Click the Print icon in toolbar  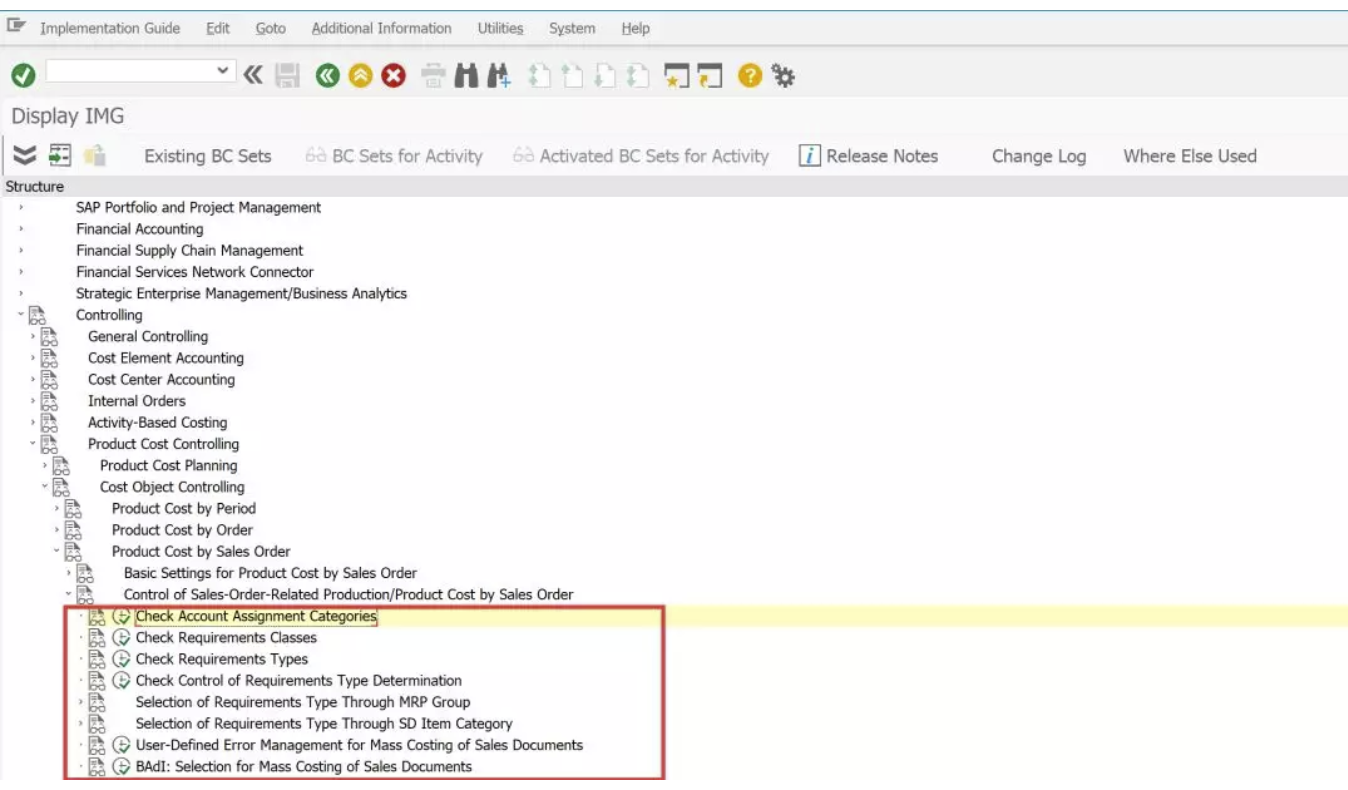[434, 76]
